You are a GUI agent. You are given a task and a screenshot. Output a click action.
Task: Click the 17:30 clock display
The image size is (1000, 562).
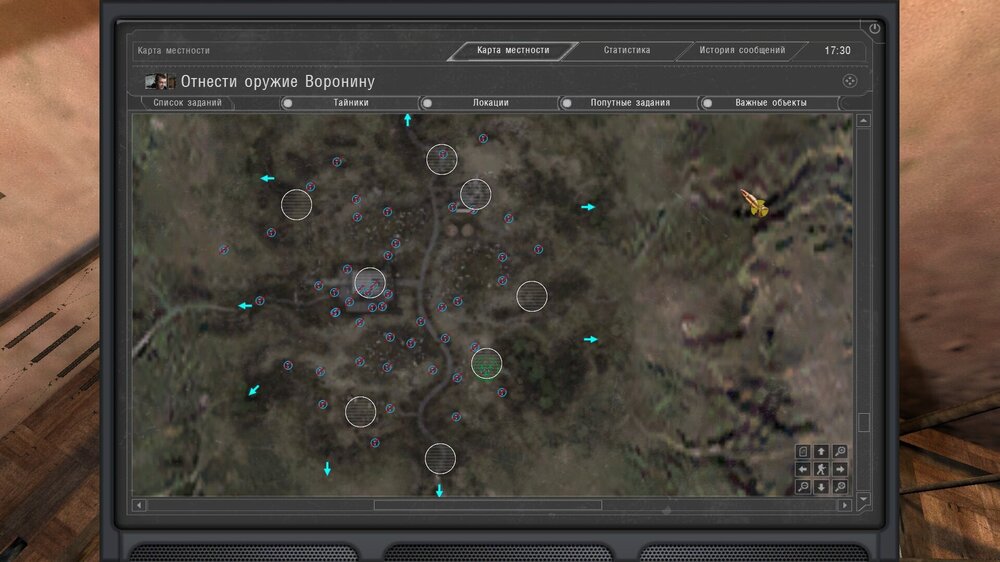[837, 50]
